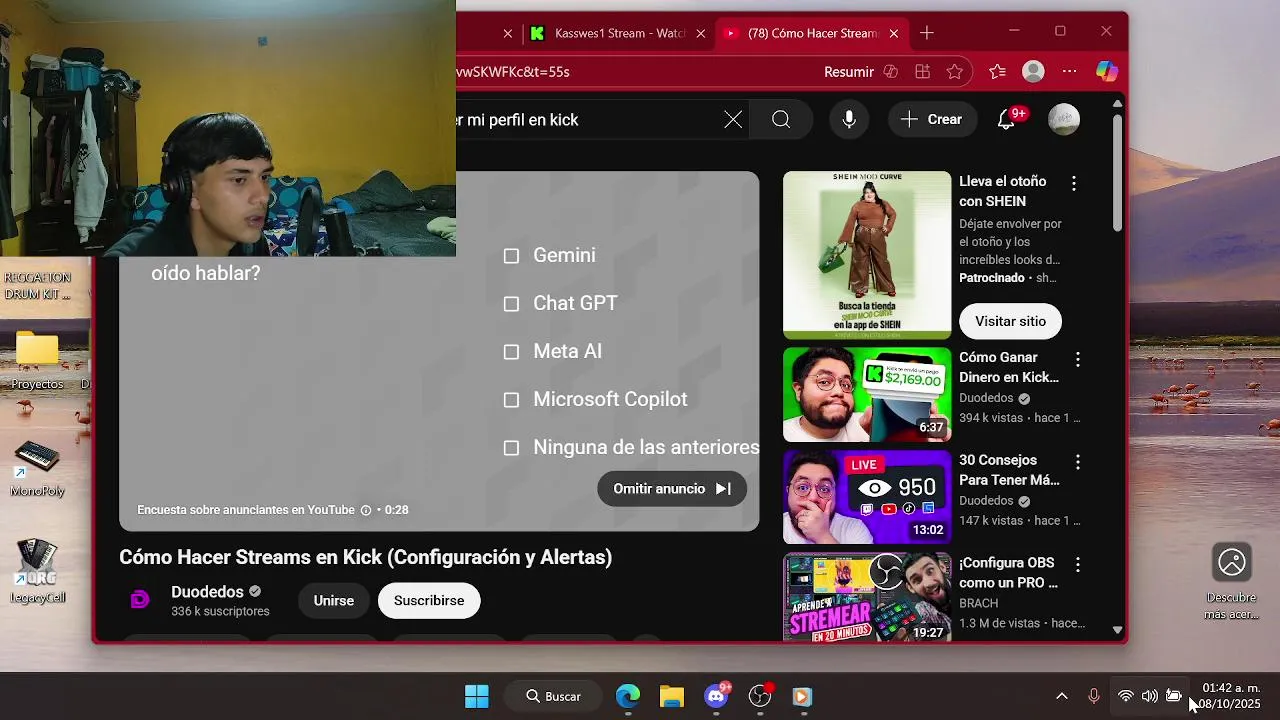Open Descubre más acerca desktop icon
The image size is (1280, 720).
1232,582
